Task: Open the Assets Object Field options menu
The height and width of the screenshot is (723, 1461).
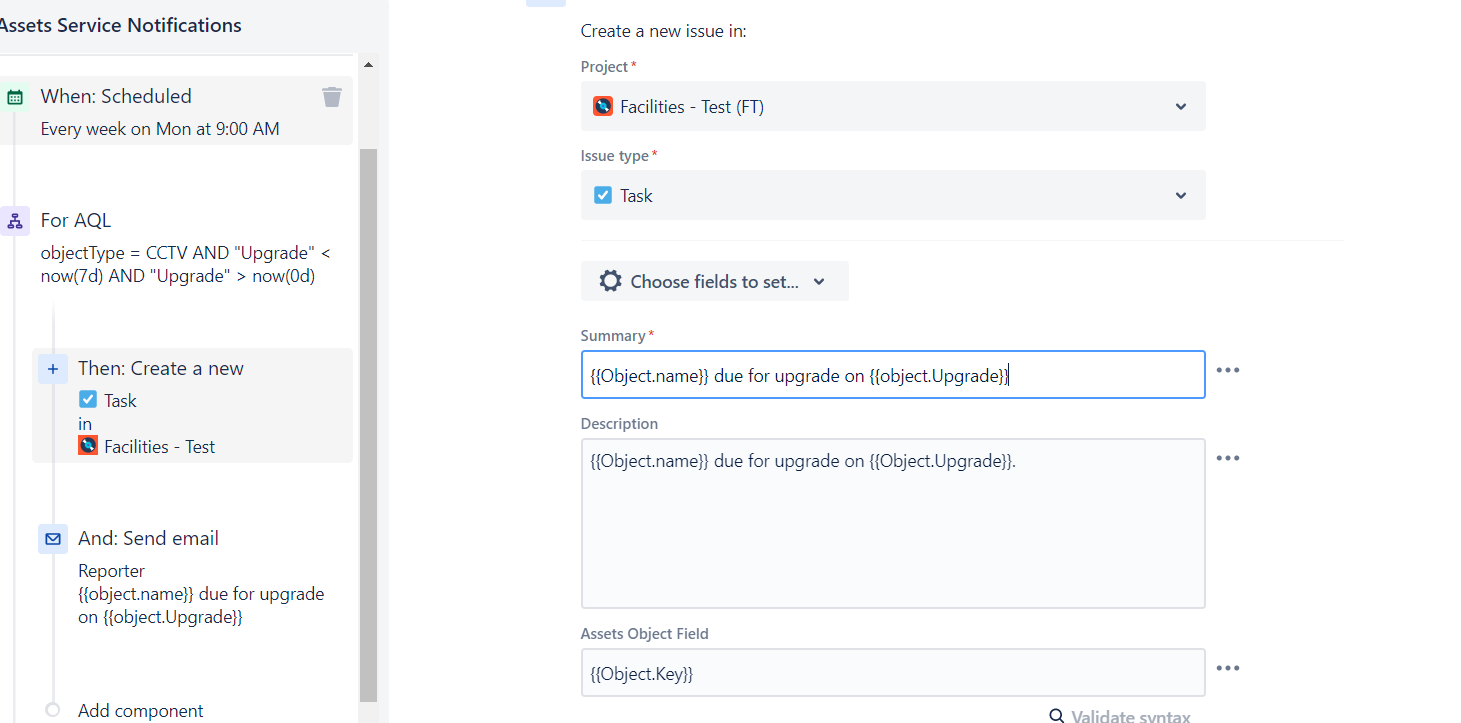Action: tap(1228, 667)
